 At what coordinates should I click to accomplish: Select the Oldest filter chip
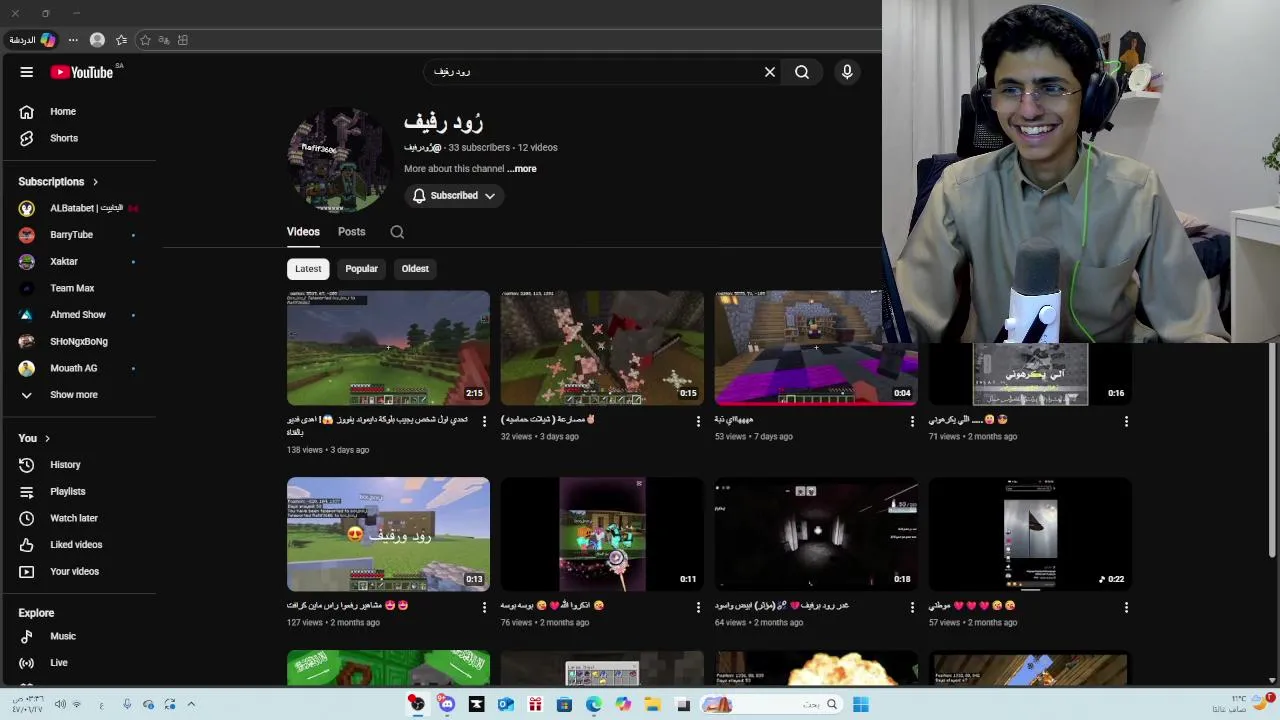(415, 269)
